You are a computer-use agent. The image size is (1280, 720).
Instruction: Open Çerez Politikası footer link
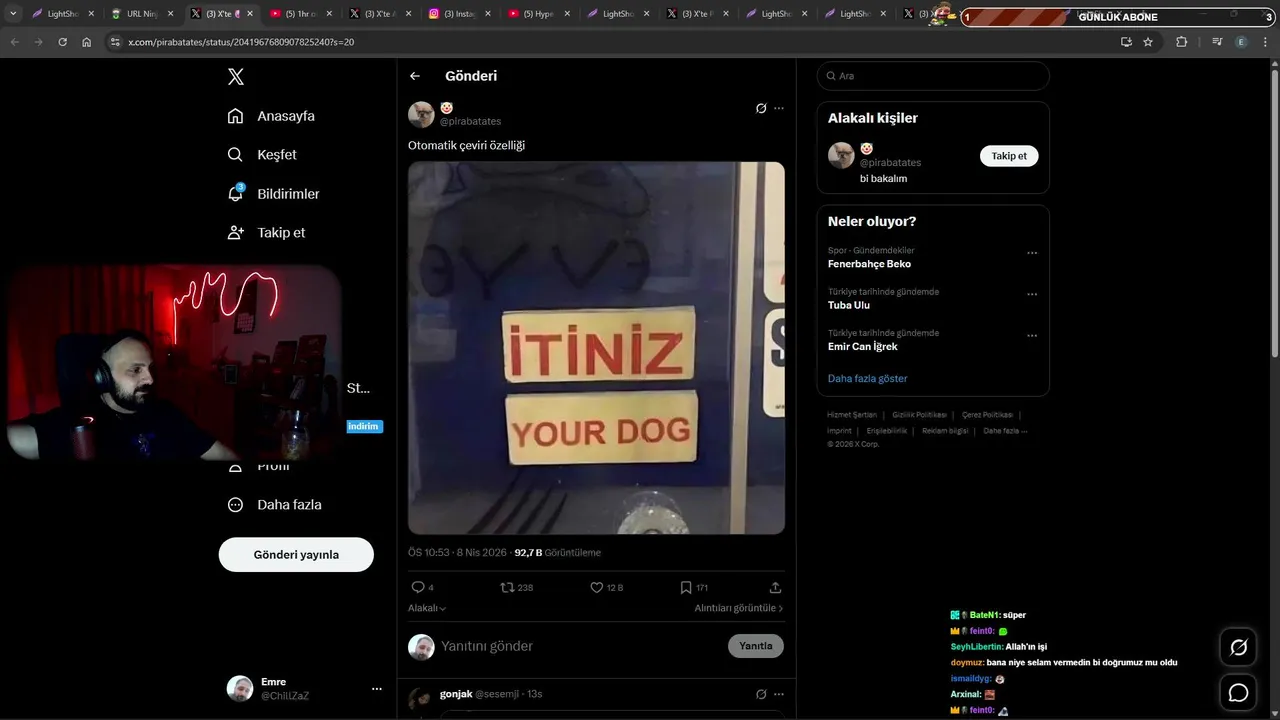click(x=987, y=415)
